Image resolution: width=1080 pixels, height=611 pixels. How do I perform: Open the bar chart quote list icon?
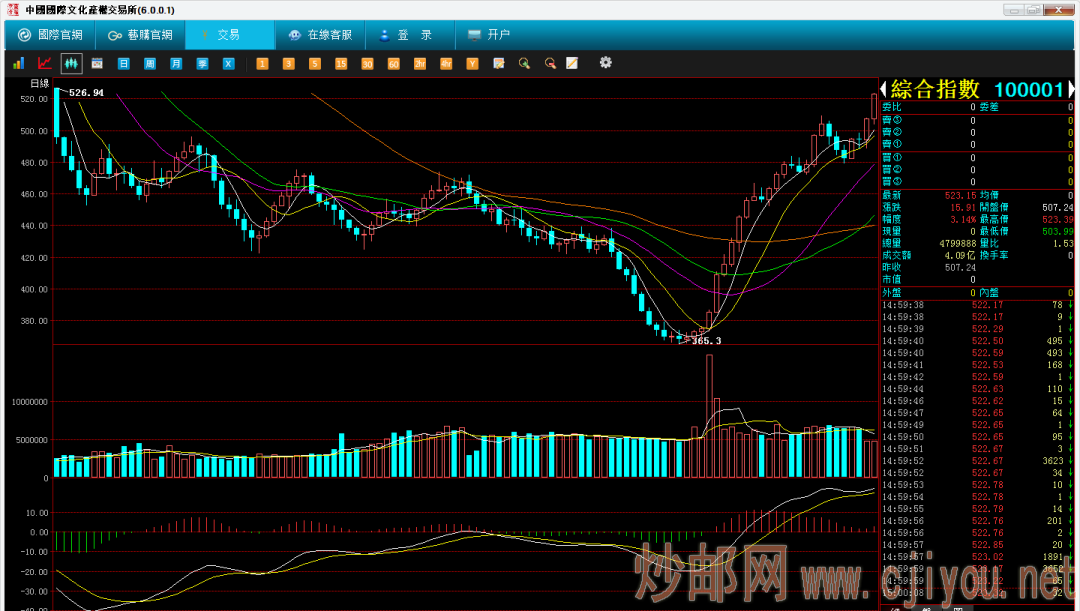18,64
